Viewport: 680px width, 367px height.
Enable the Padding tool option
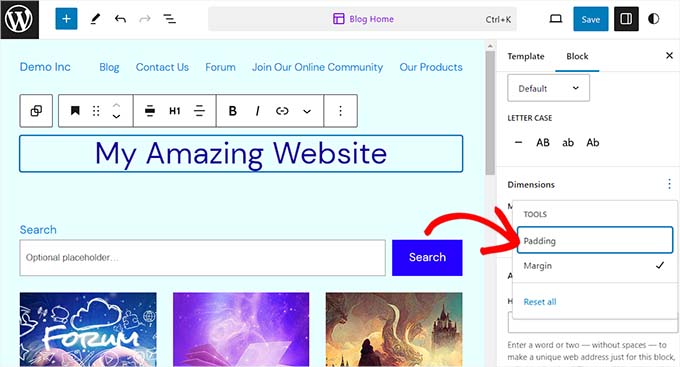coord(595,240)
